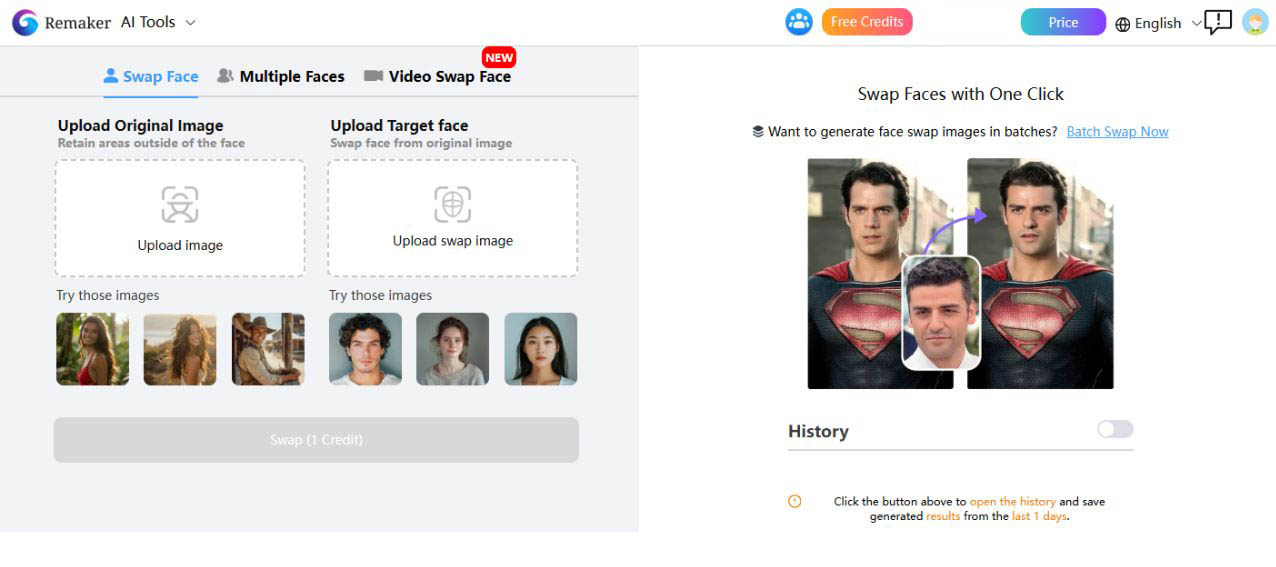Image resolution: width=1276 pixels, height=567 pixels.
Task: Click the 'Upload Original Image' heading
Action: coord(141,125)
